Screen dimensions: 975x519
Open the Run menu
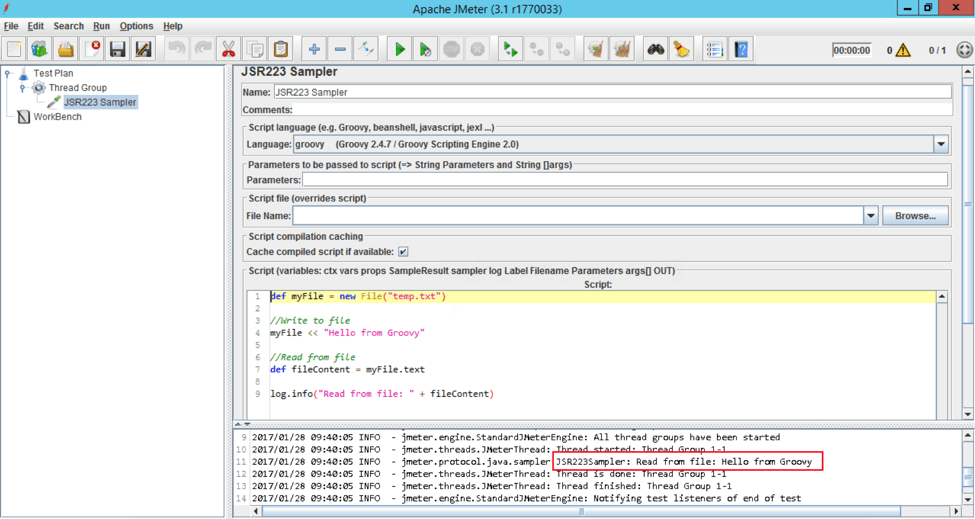[101, 26]
